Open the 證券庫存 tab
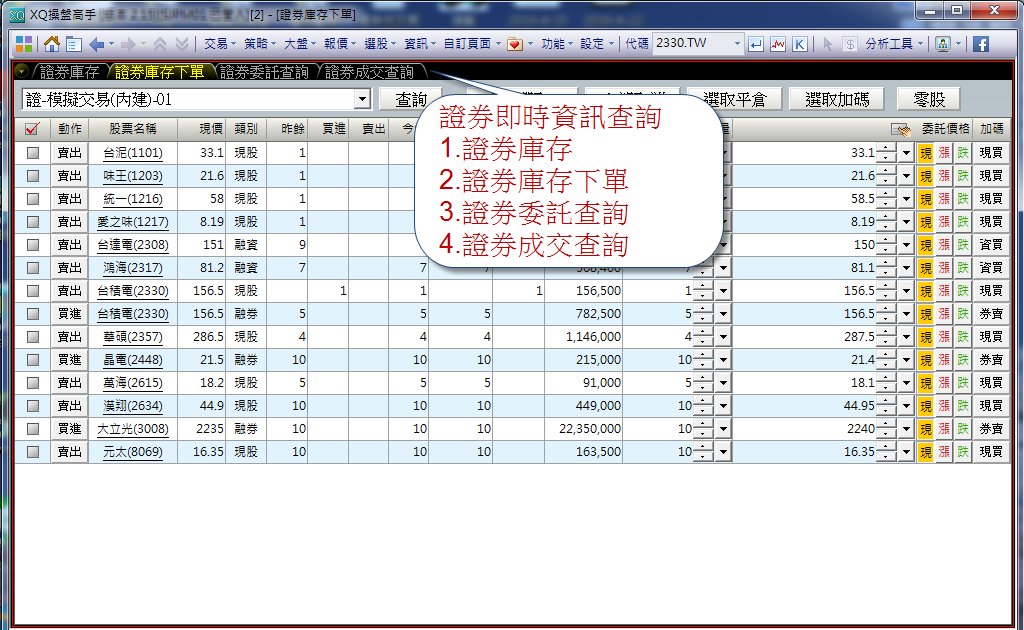The height and width of the screenshot is (630, 1024). point(69,72)
